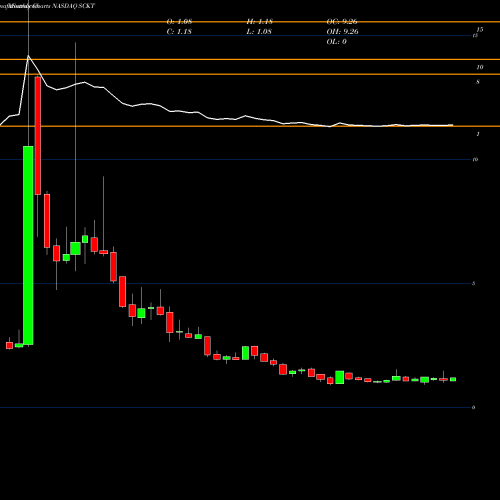
Task: Click the axis label 8 in the upper scale
Action: pos(478,82)
